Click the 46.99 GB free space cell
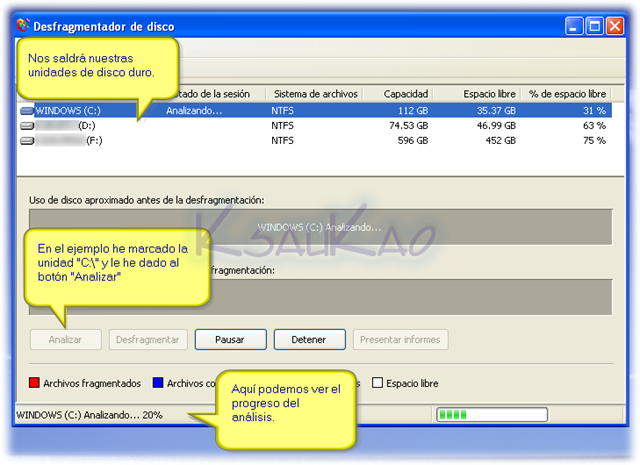 click(496, 126)
